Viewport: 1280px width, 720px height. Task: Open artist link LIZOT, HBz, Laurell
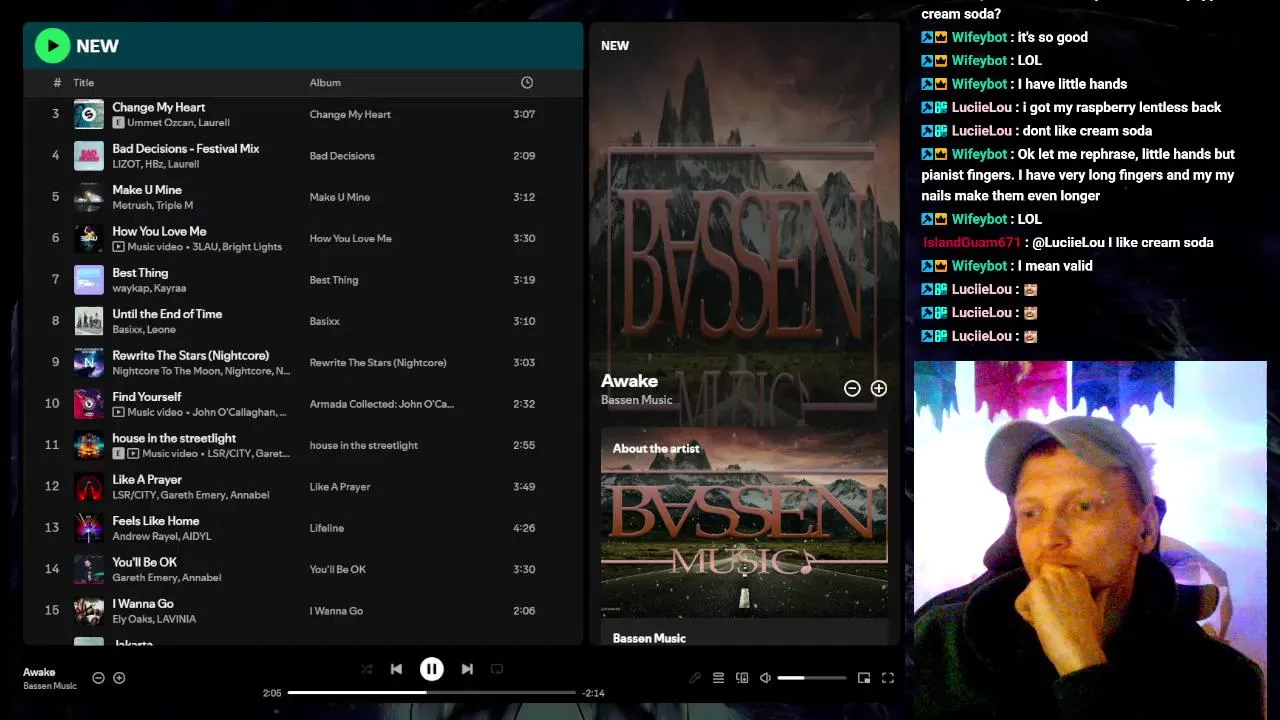coord(156,164)
